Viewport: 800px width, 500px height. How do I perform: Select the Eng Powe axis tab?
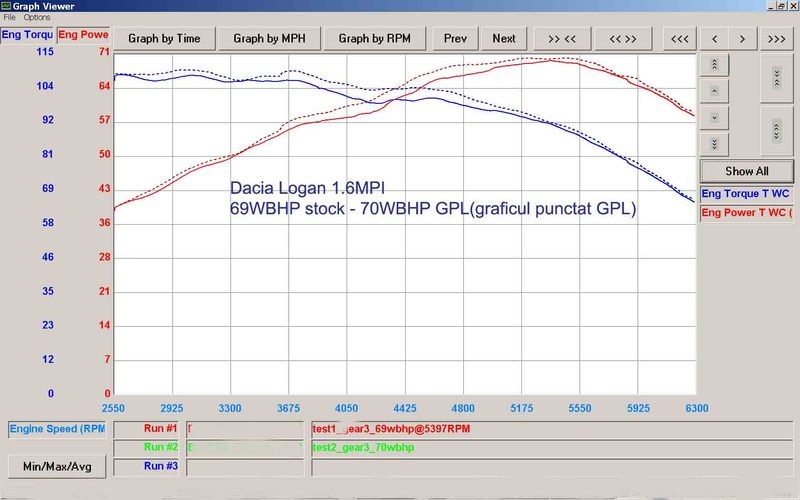coord(83,35)
